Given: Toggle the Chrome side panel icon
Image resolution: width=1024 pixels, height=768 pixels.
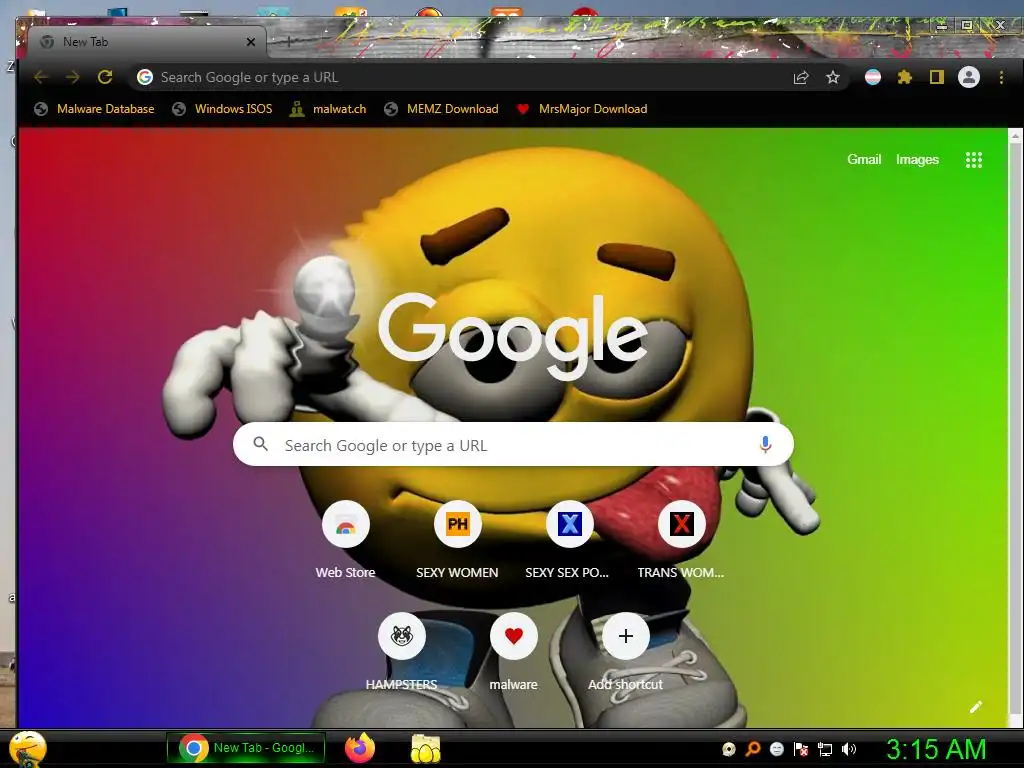Looking at the screenshot, I should [936, 78].
